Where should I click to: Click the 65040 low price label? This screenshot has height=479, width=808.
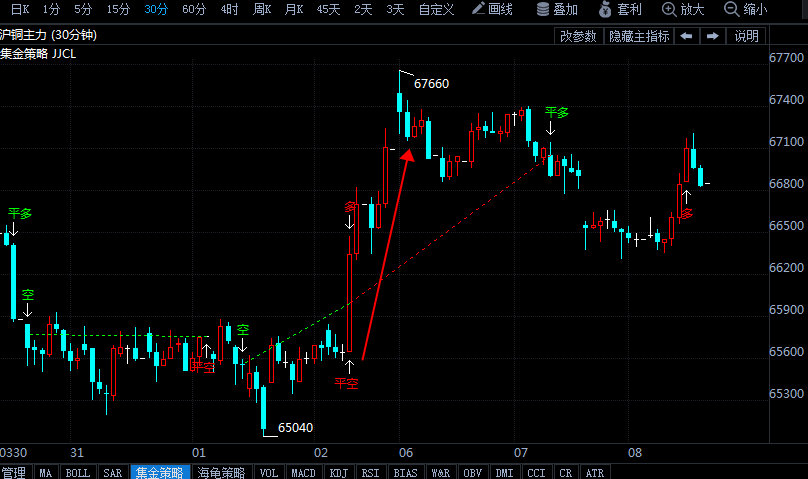point(295,427)
